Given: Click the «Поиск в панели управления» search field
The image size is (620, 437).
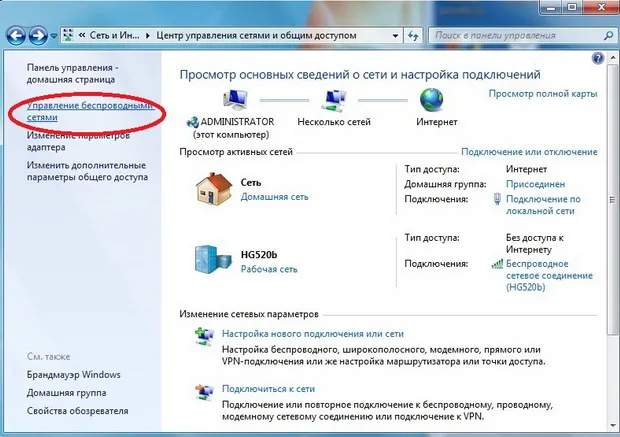Looking at the screenshot, I should 516,36.
